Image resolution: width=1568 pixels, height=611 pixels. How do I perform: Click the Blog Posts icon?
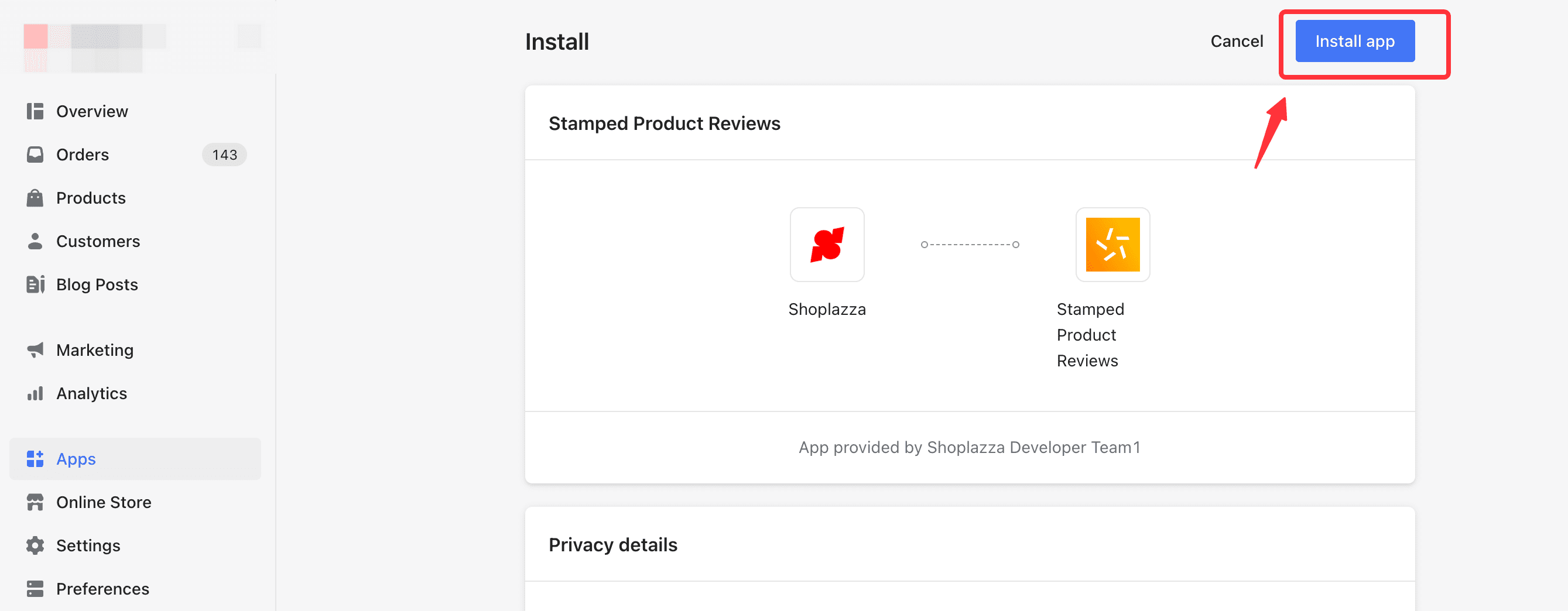[x=35, y=284]
